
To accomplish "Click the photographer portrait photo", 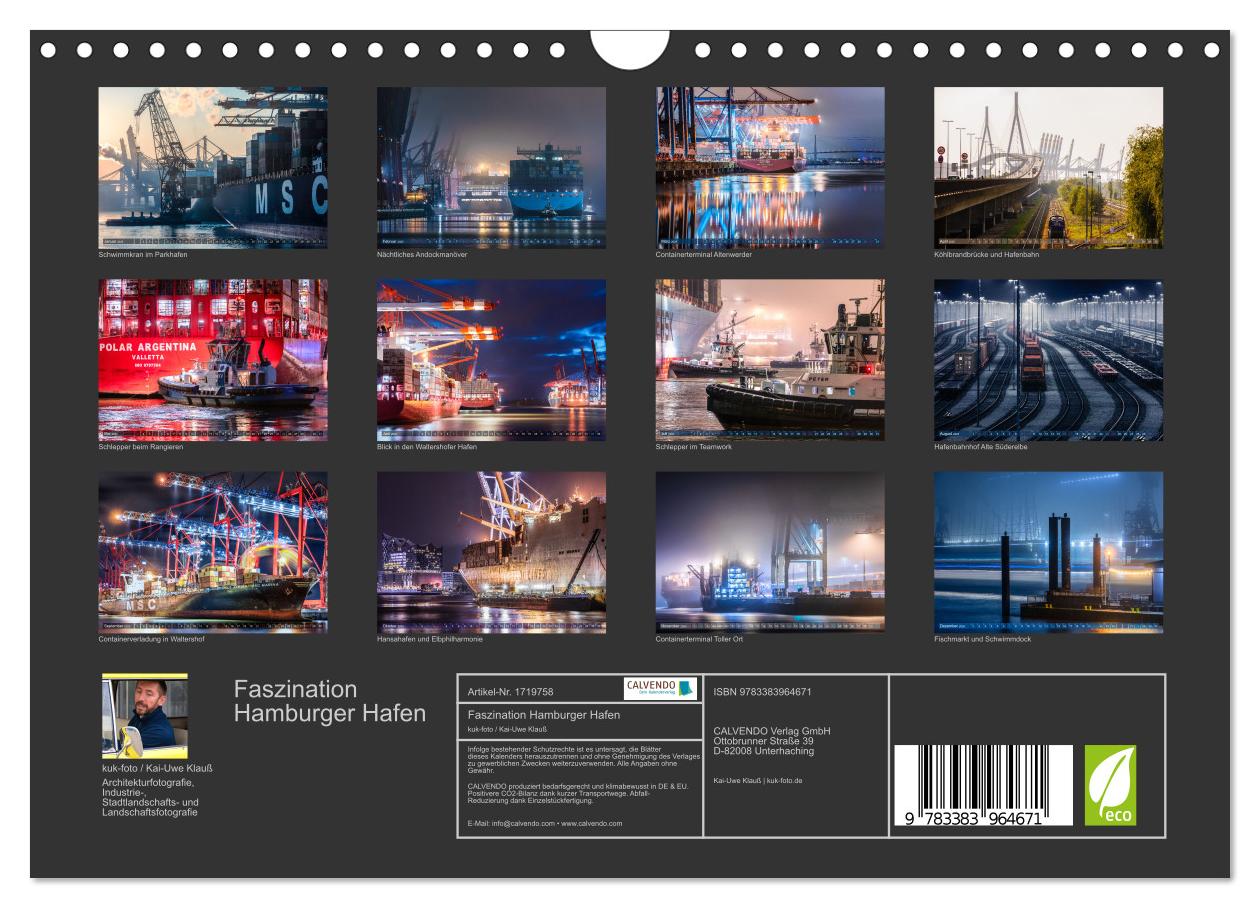I will point(145,716).
